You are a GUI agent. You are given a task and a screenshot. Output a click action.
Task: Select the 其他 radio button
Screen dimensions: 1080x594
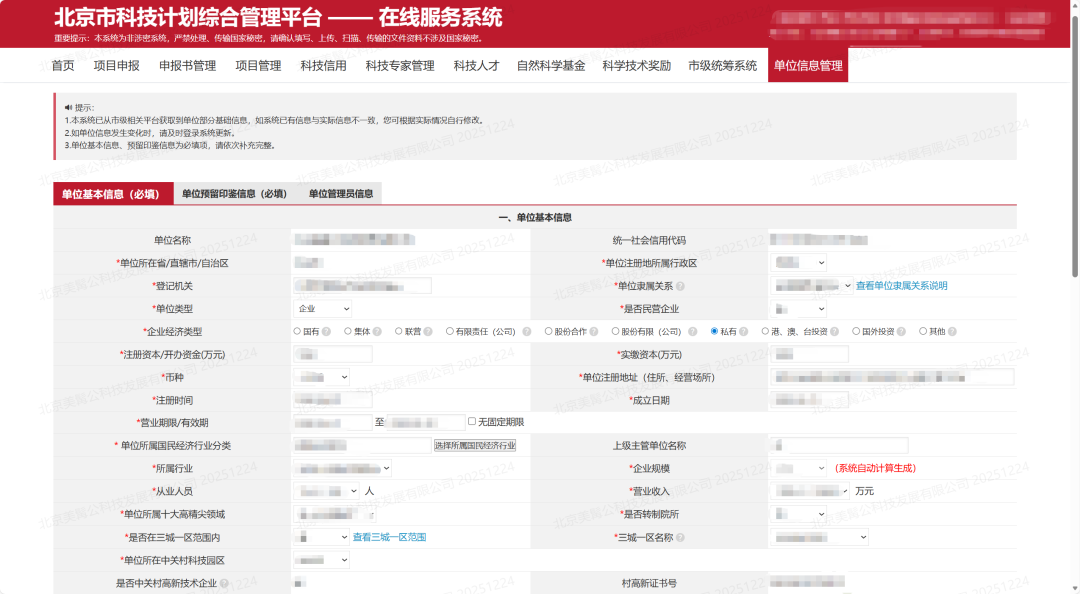[923, 331]
